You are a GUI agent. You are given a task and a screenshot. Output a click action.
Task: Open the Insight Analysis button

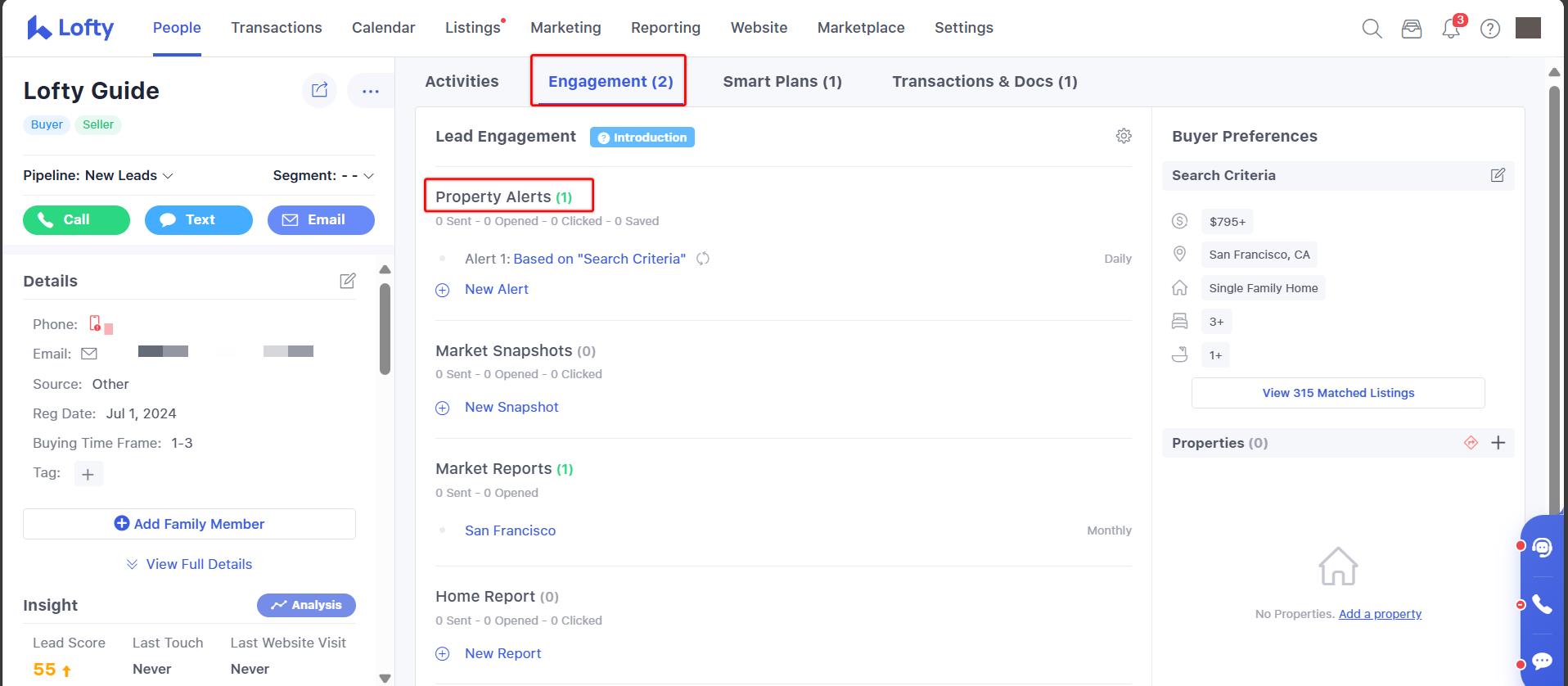click(x=306, y=605)
